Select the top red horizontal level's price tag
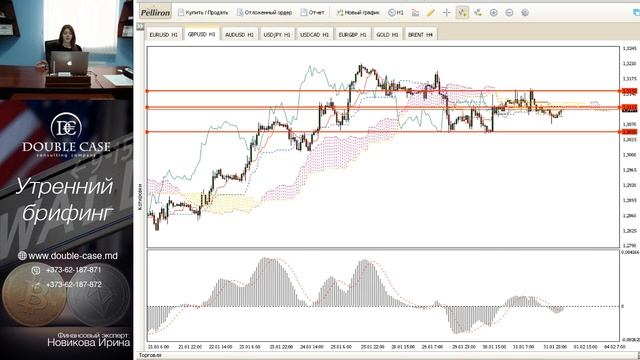 [x=629, y=91]
